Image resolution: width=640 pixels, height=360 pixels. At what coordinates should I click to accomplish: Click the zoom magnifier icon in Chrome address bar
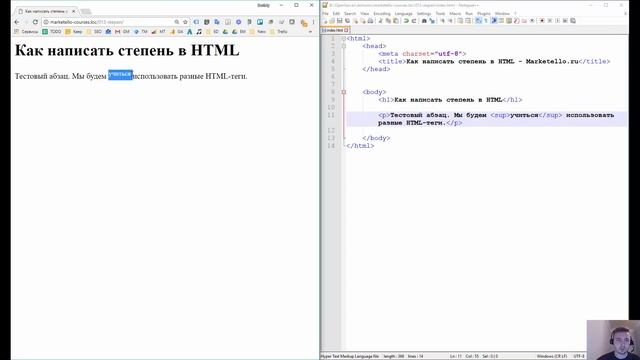(176, 22)
